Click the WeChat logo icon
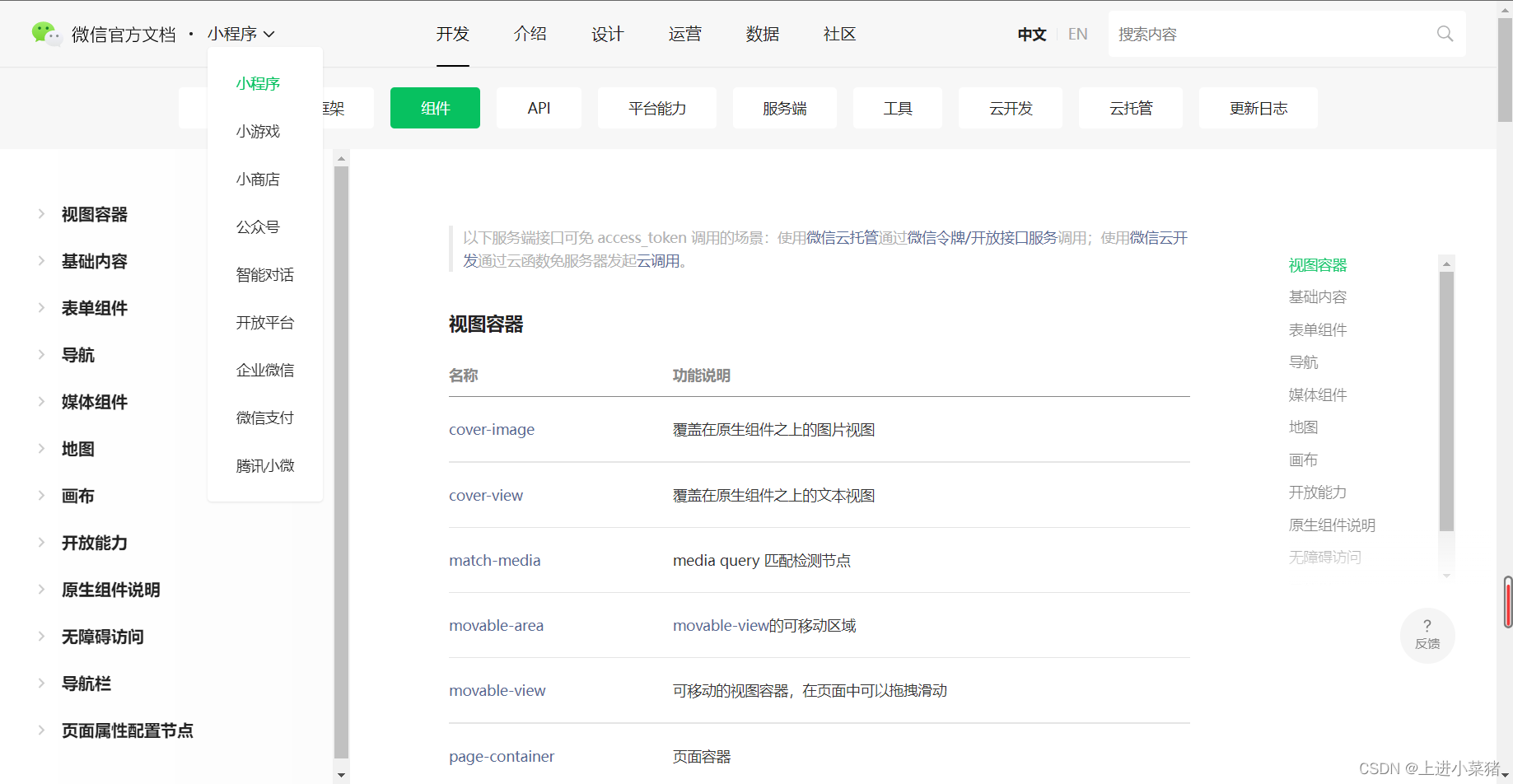 point(46,34)
